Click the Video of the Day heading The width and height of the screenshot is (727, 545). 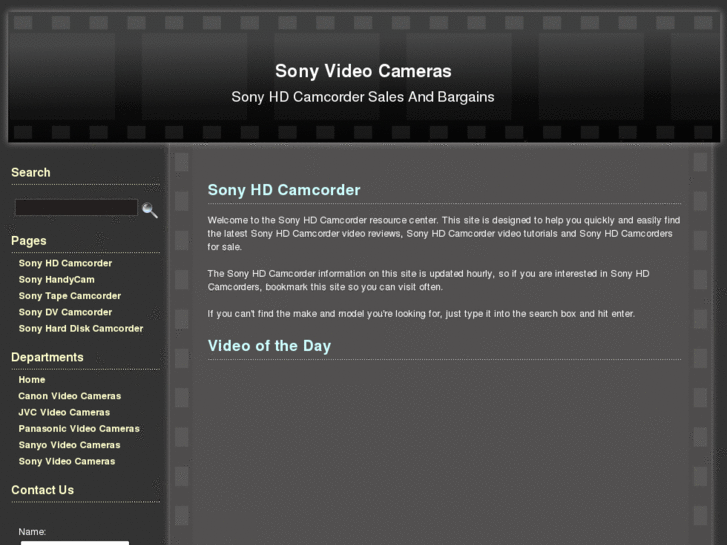click(x=269, y=346)
